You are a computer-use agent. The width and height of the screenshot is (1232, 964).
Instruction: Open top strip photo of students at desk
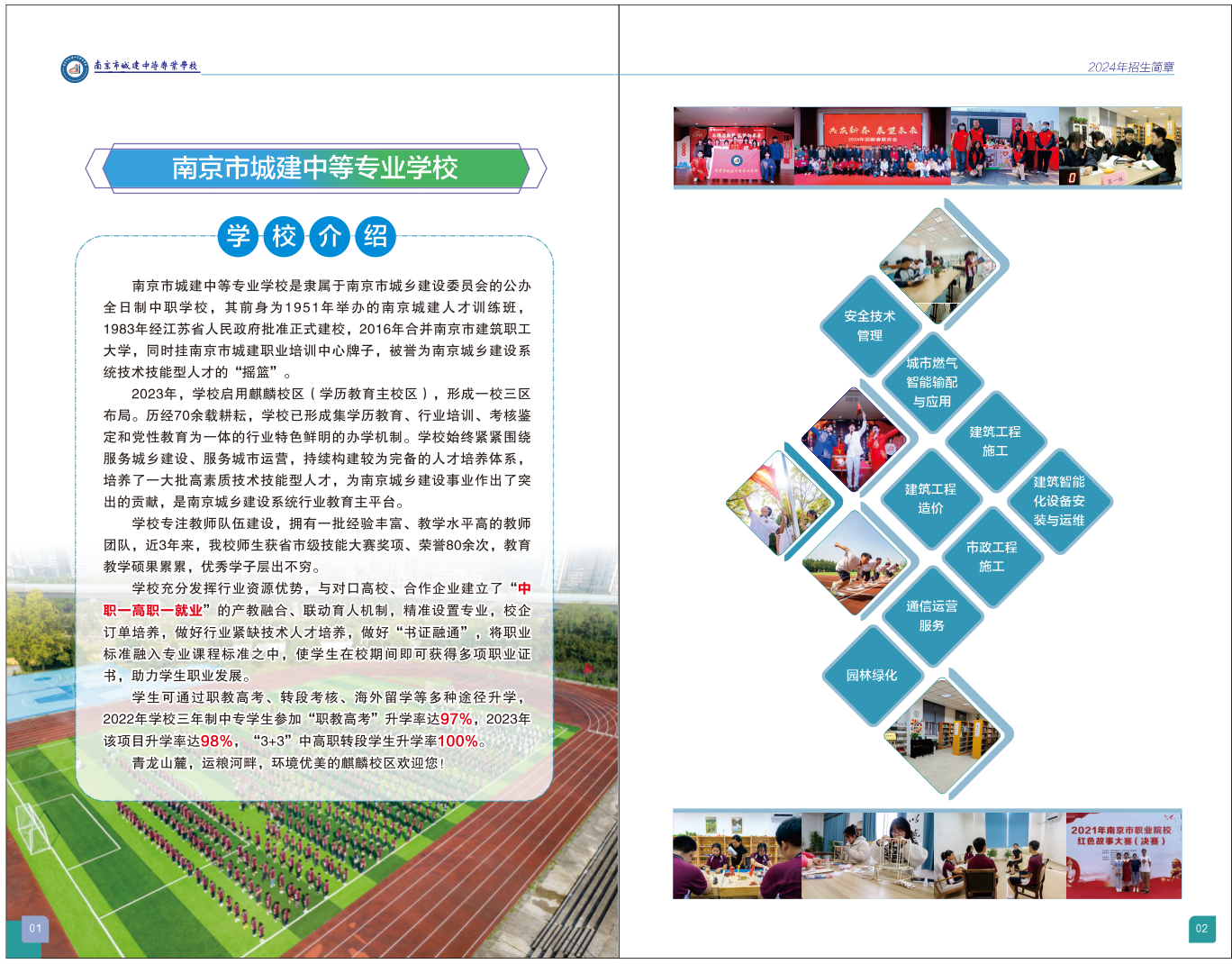(x=1120, y=147)
